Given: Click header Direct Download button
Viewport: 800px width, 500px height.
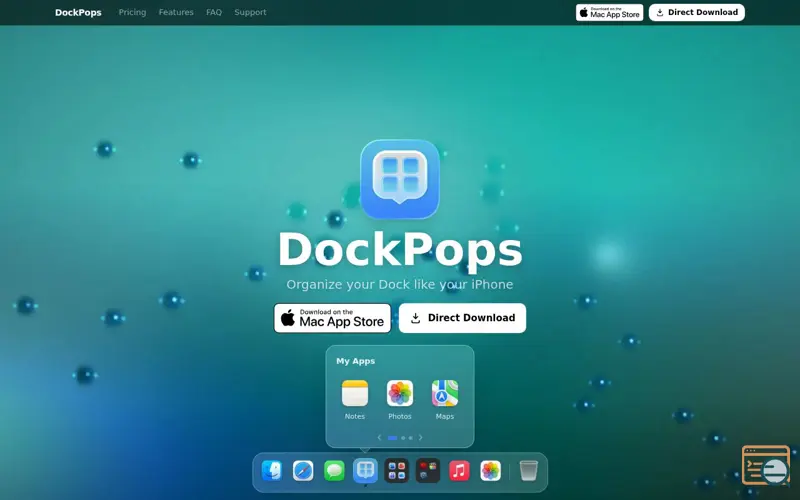Looking at the screenshot, I should (696, 13).
